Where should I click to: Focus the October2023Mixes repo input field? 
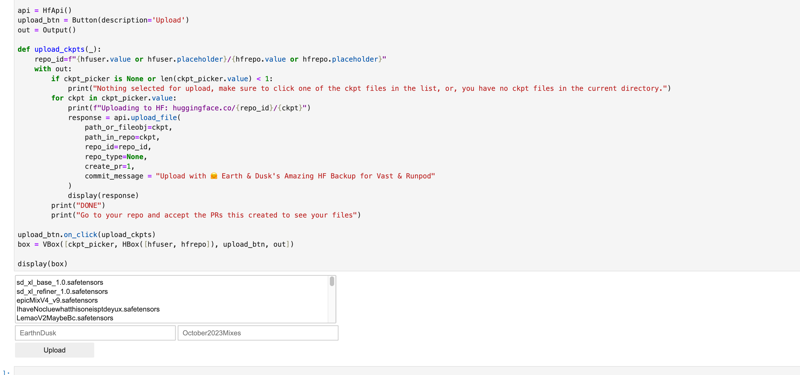258,333
